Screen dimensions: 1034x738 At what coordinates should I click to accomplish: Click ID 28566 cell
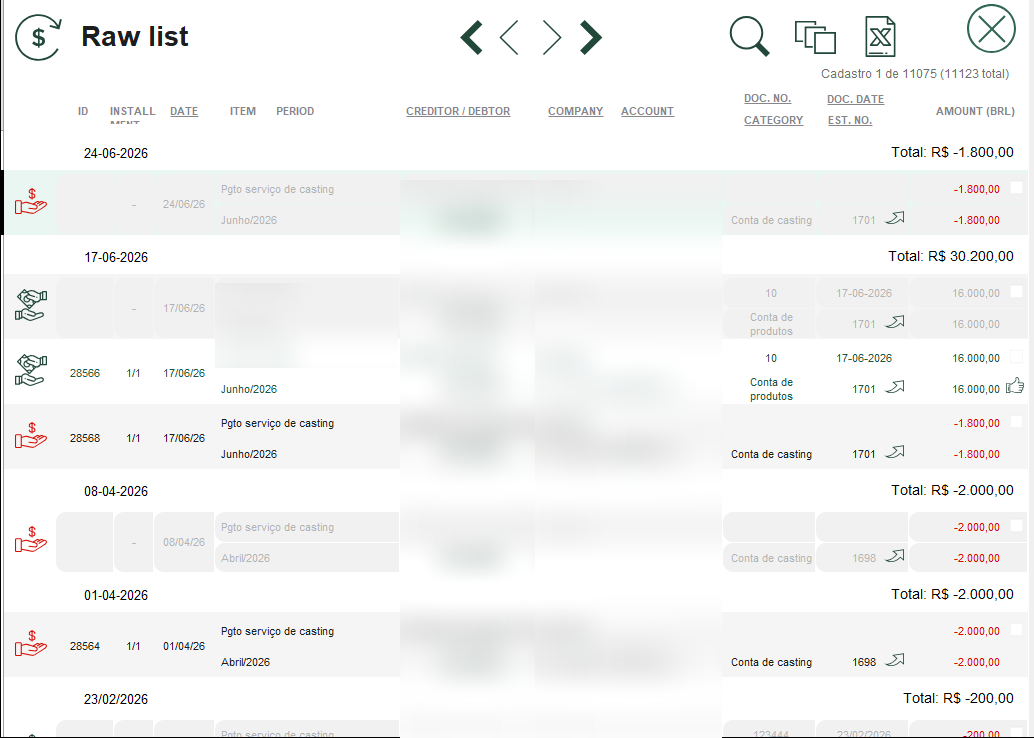tap(85, 373)
